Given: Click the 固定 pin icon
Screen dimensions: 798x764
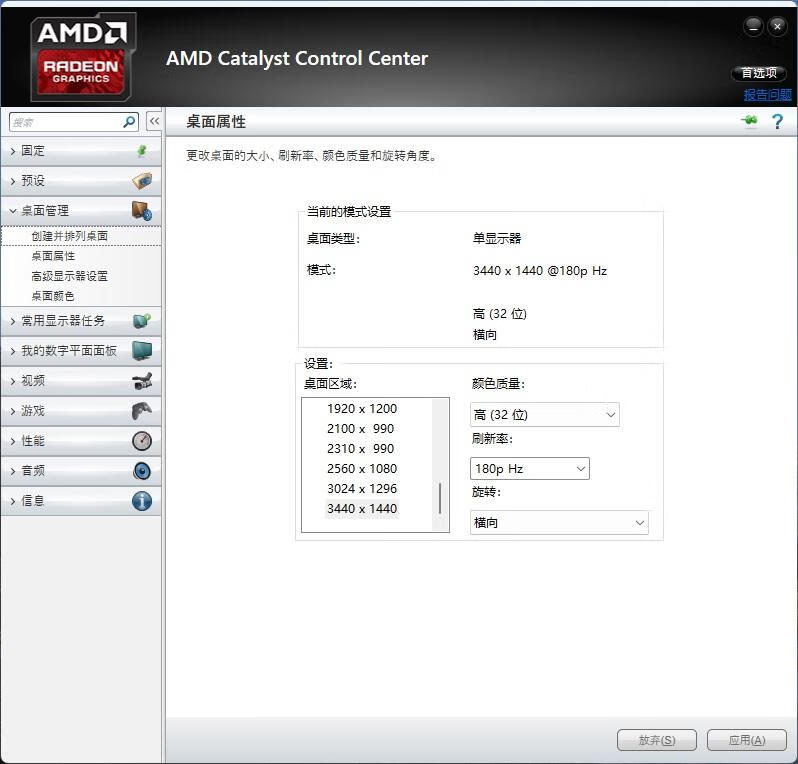Looking at the screenshot, I should [142, 151].
